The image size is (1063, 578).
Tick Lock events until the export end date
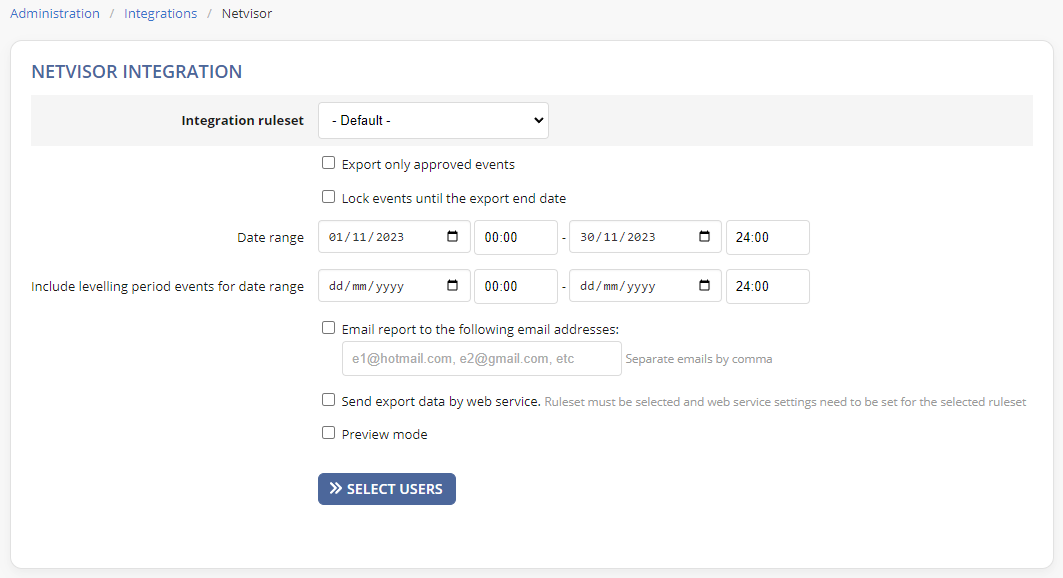[328, 197]
